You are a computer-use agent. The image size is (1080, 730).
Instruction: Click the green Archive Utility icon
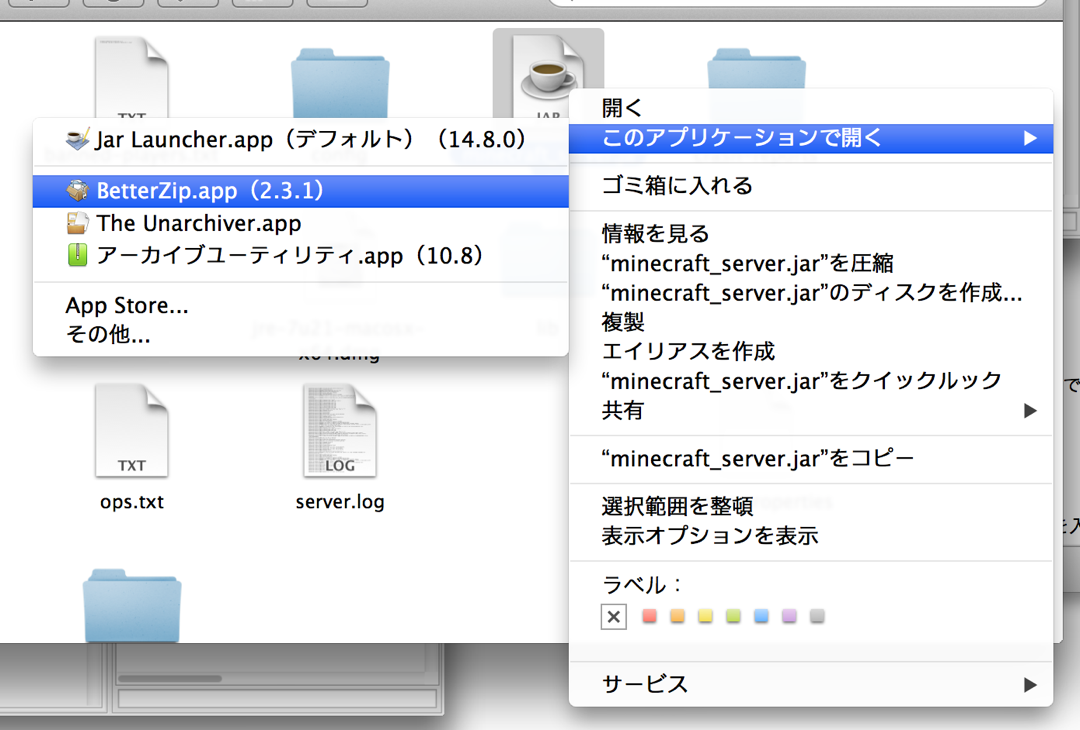tap(78, 256)
